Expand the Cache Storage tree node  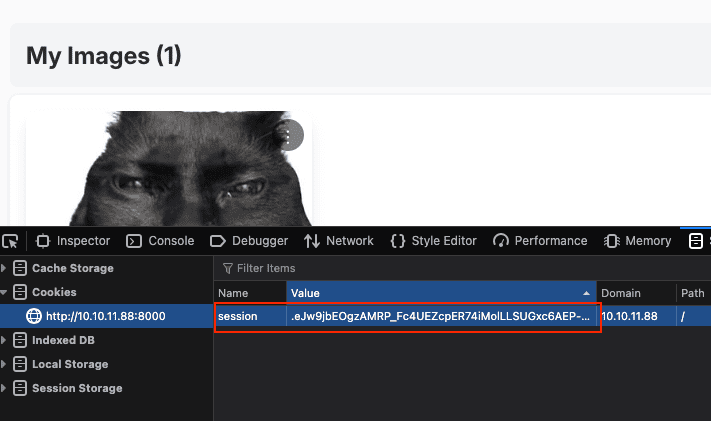click(x=5, y=268)
